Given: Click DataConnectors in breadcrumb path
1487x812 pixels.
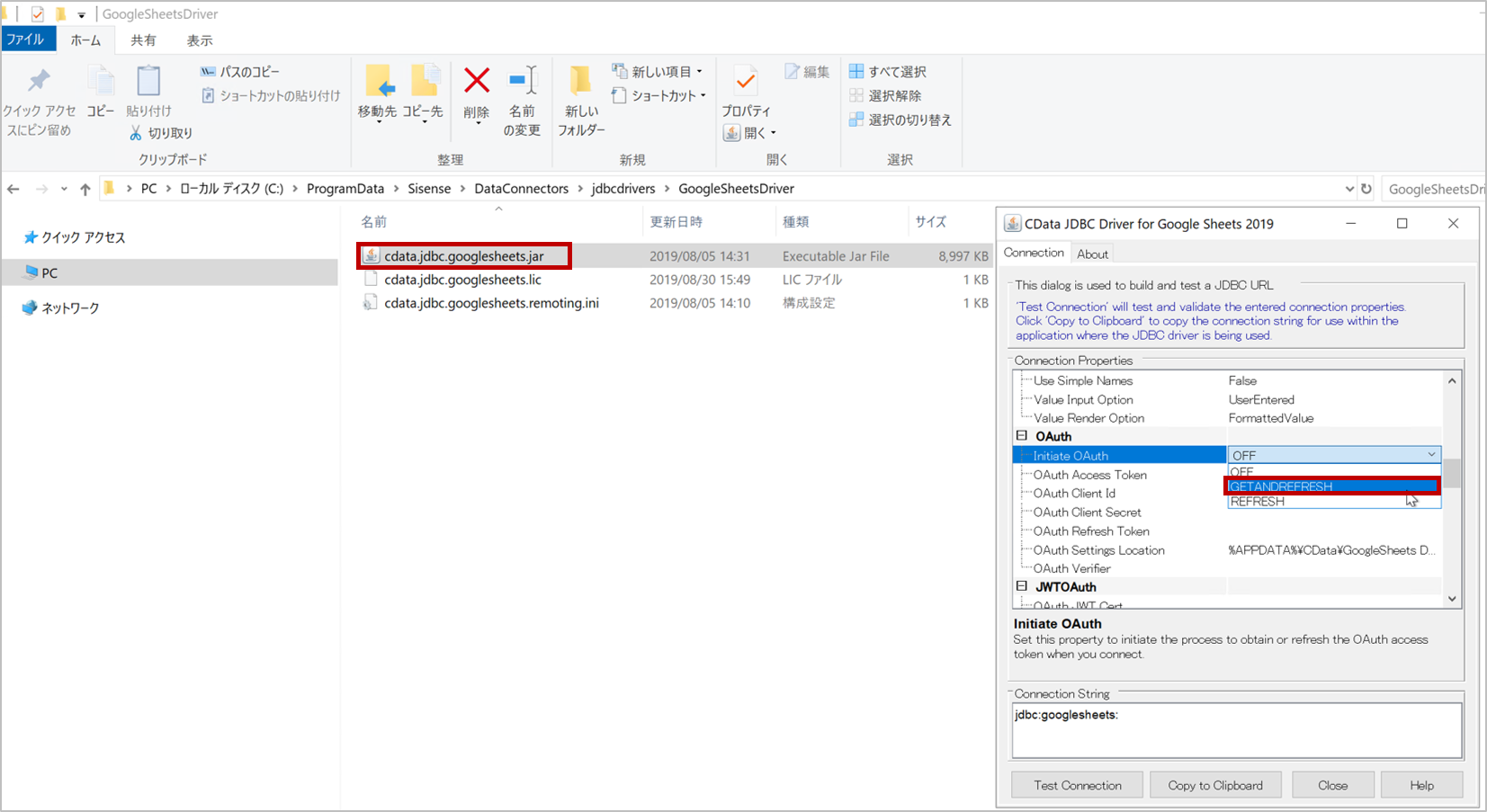Looking at the screenshot, I should pyautogui.click(x=522, y=189).
